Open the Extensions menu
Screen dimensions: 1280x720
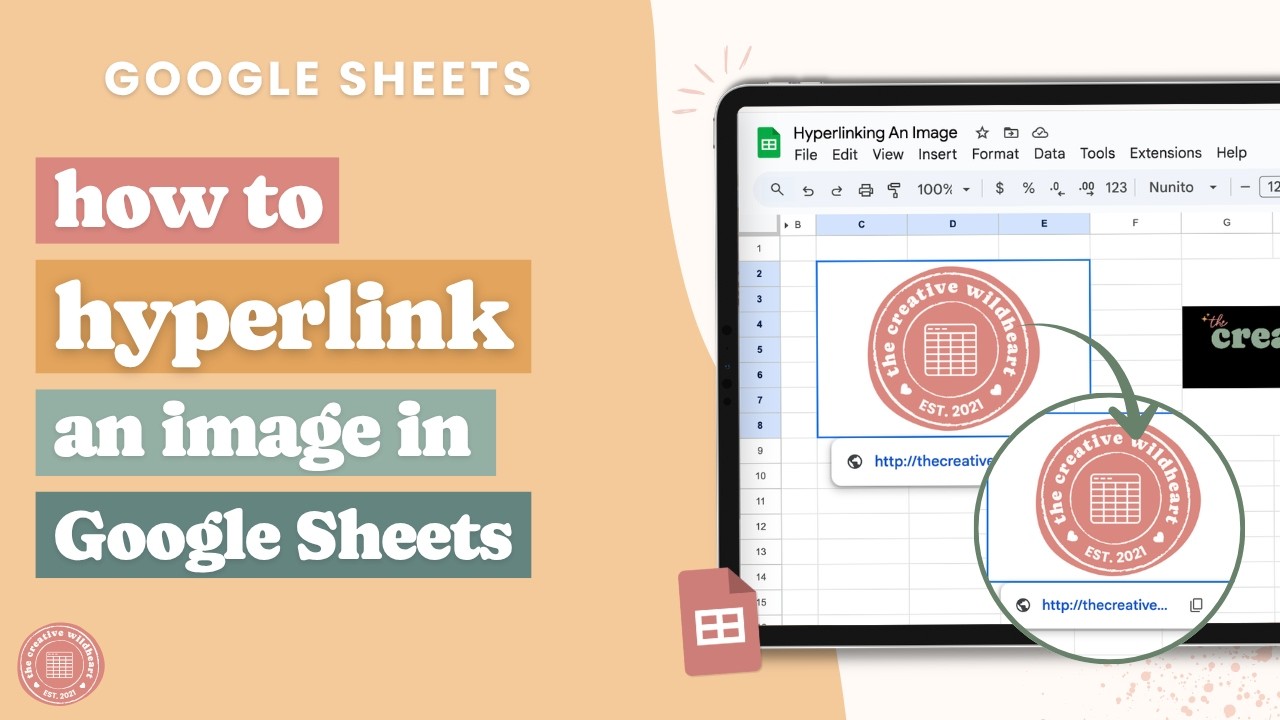pyautogui.click(x=1166, y=153)
